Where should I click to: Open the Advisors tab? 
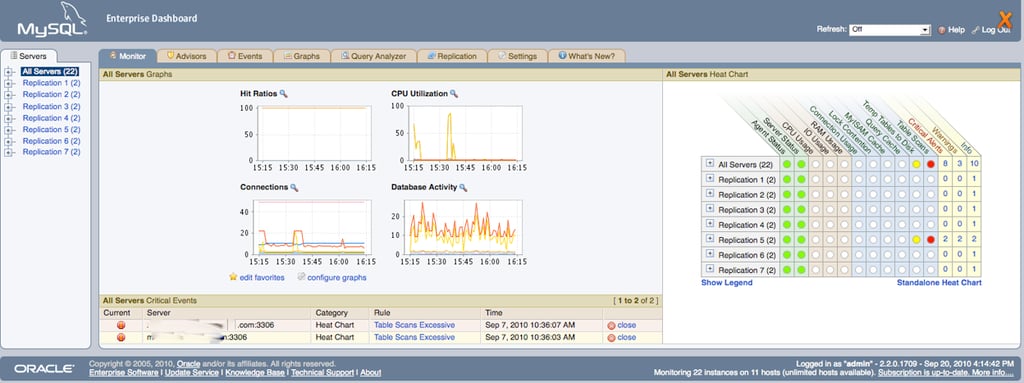point(186,56)
